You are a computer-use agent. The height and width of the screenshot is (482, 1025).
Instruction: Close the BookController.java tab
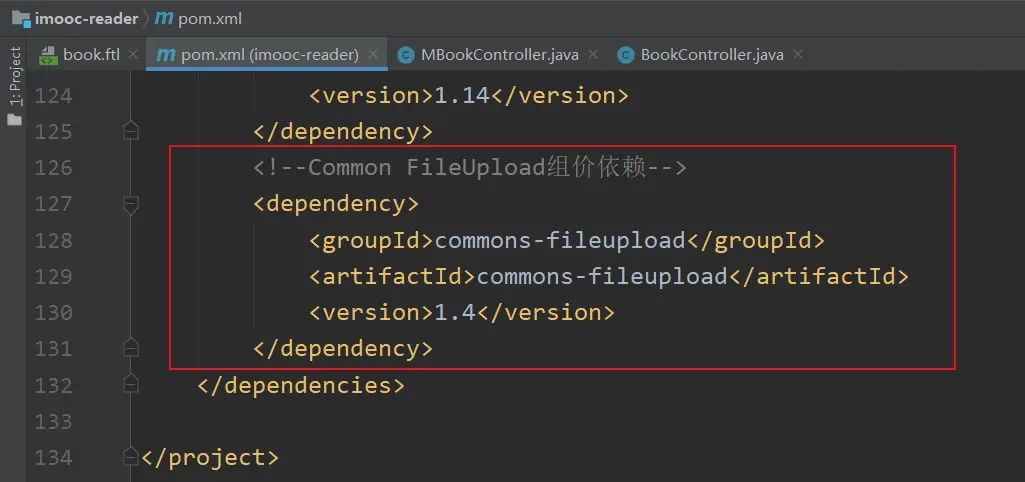pos(798,55)
